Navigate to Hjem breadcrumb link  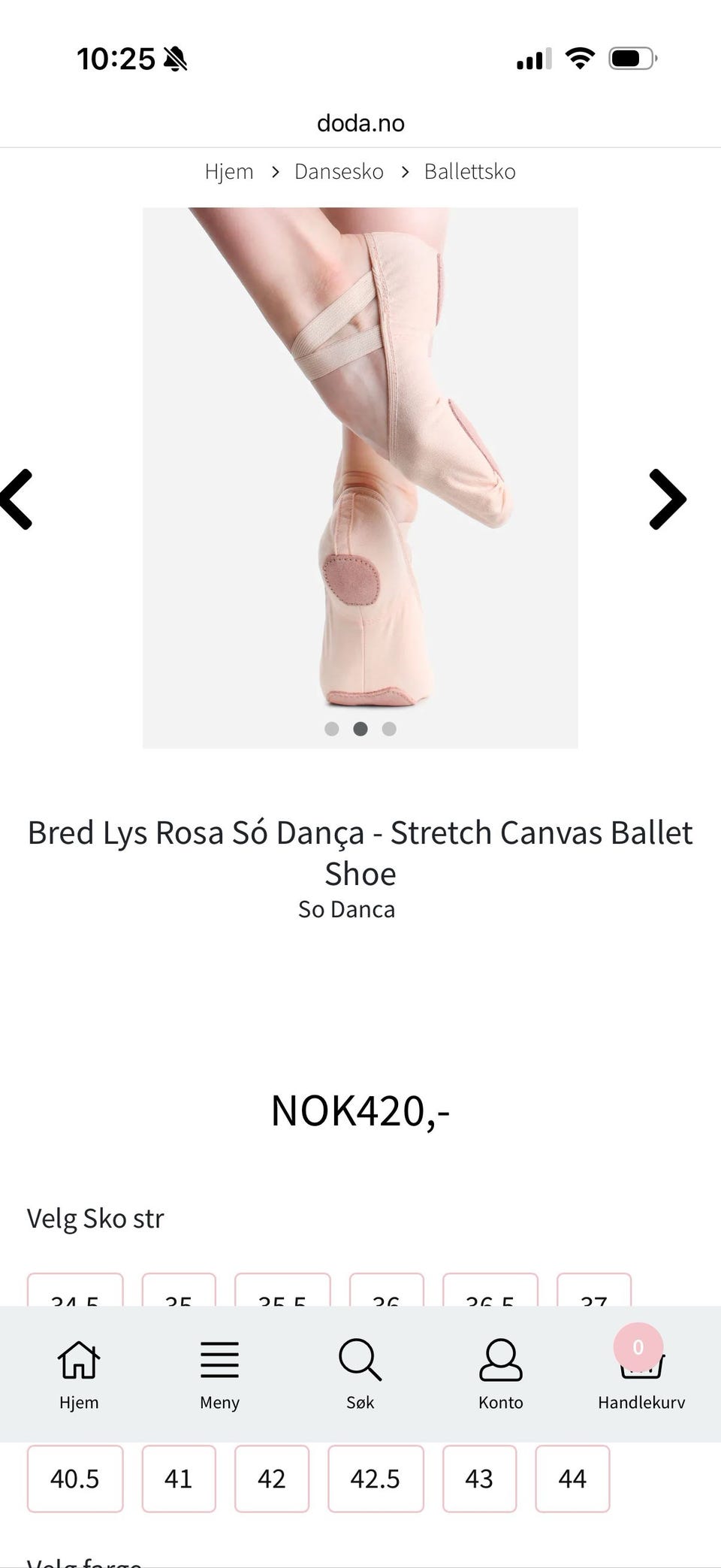click(229, 171)
